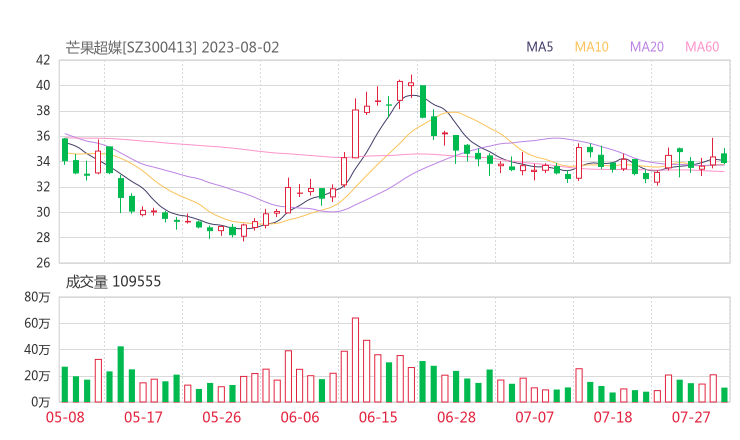740x440 pixels.
Task: Click the 38 price axis label
Action: pos(43,111)
